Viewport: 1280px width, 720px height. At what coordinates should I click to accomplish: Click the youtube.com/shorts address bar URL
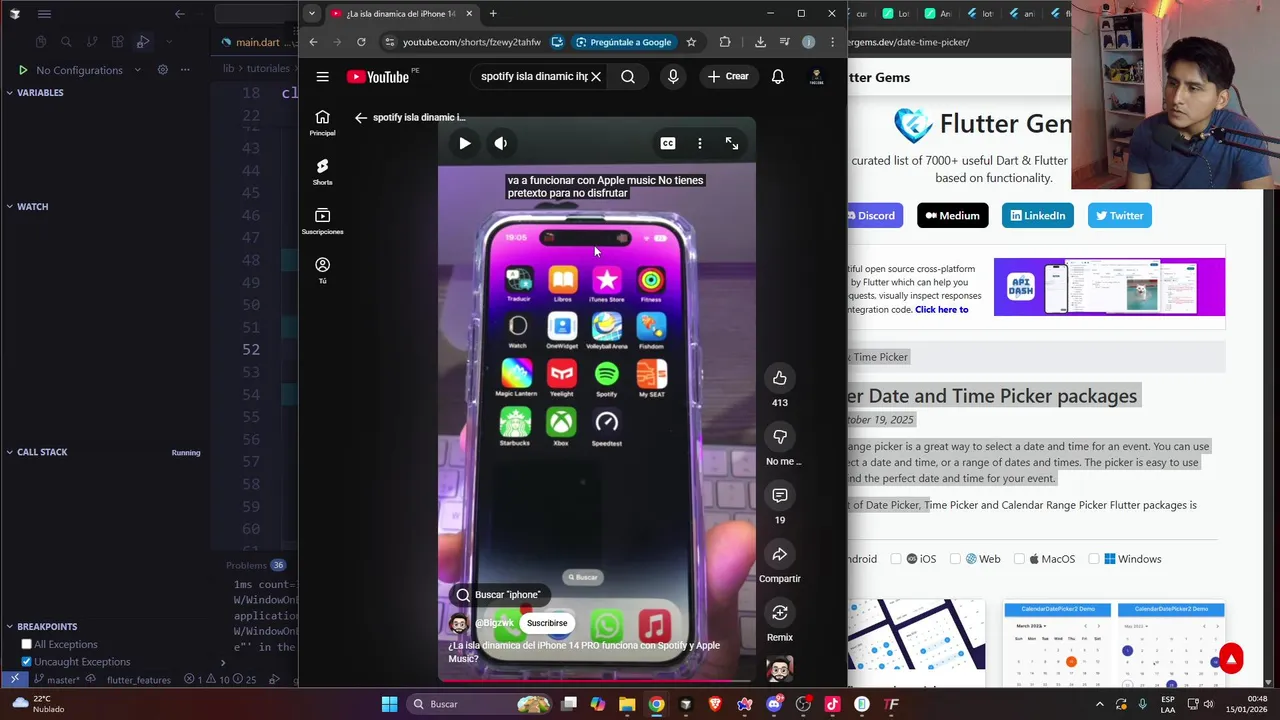[x=472, y=42]
